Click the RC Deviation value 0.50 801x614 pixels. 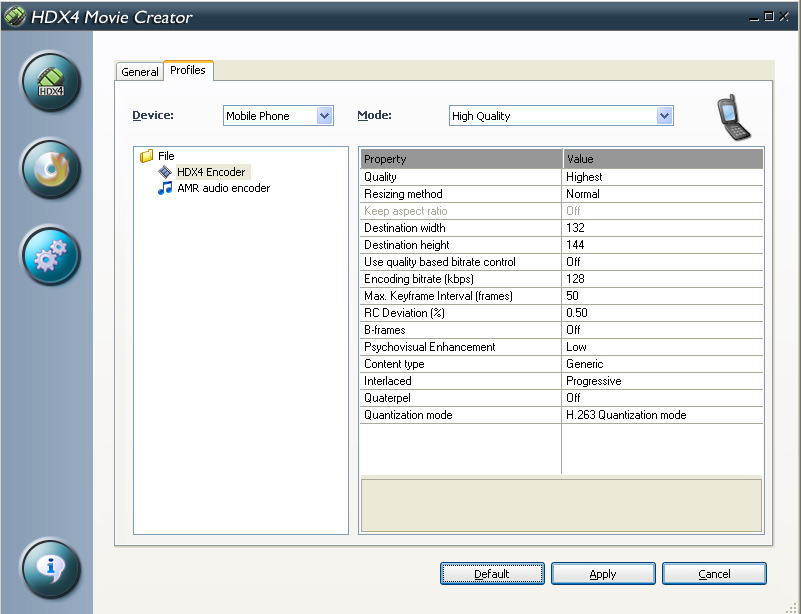point(577,313)
